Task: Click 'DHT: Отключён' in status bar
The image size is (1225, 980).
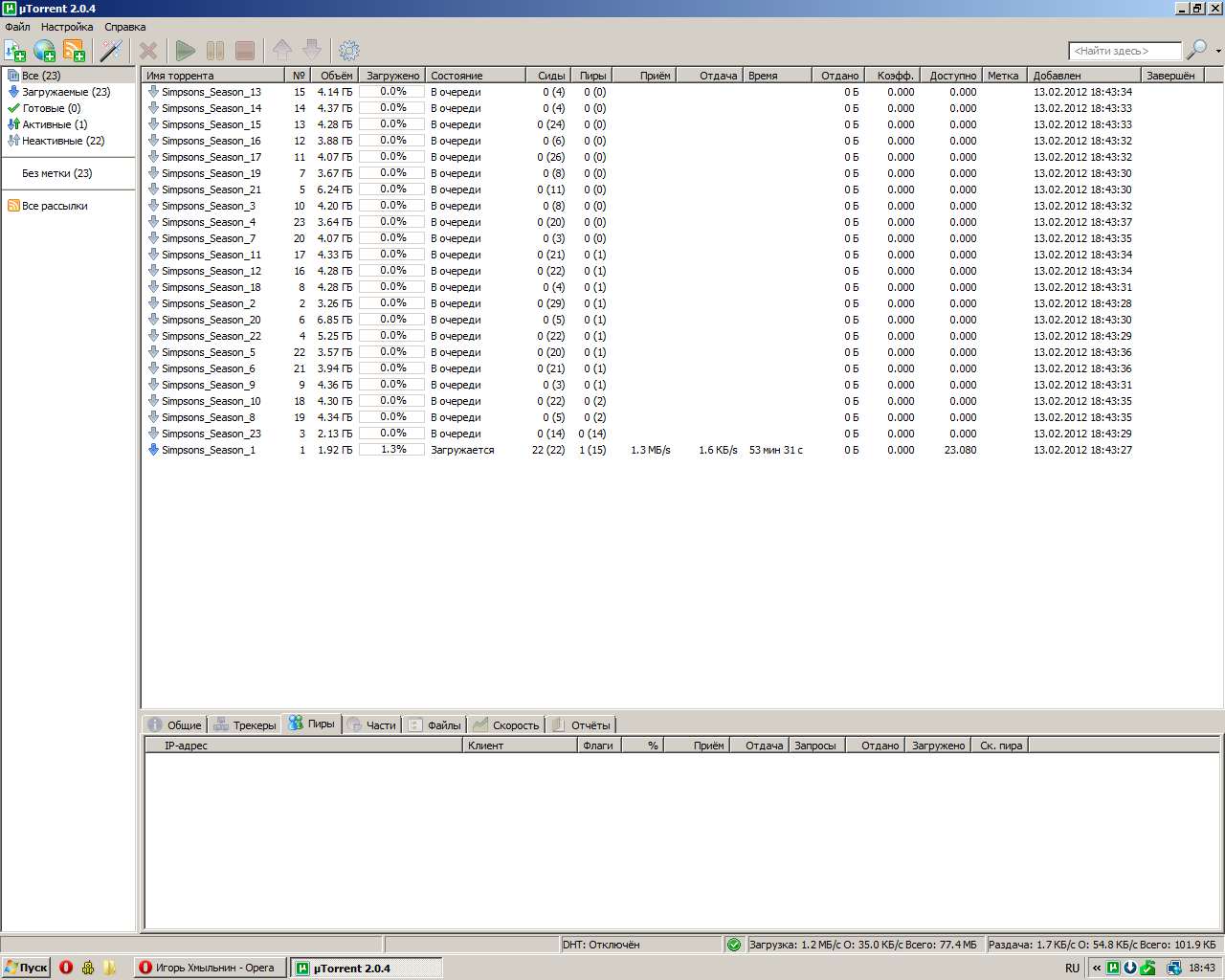Action: coord(601,945)
